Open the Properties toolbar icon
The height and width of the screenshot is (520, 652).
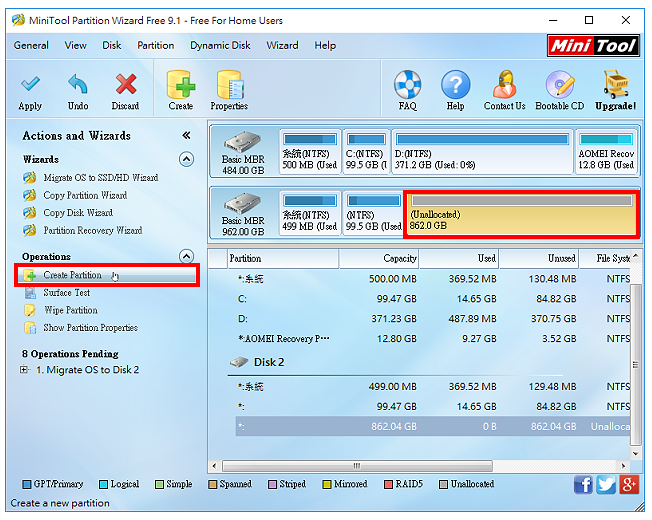pos(230,85)
